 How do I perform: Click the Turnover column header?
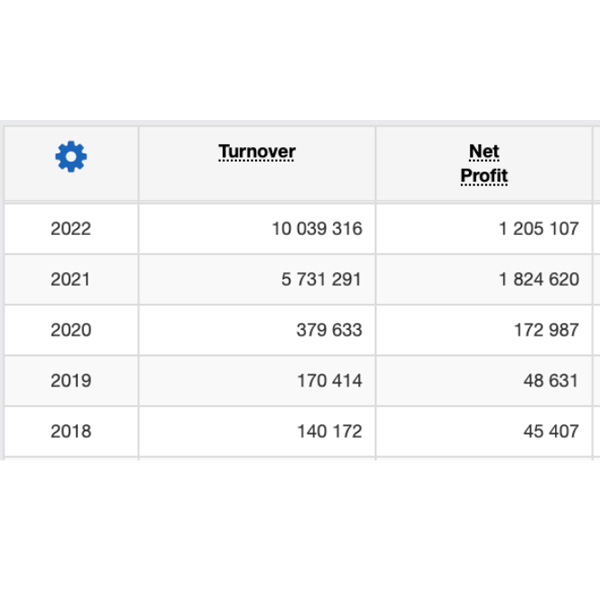(257, 152)
